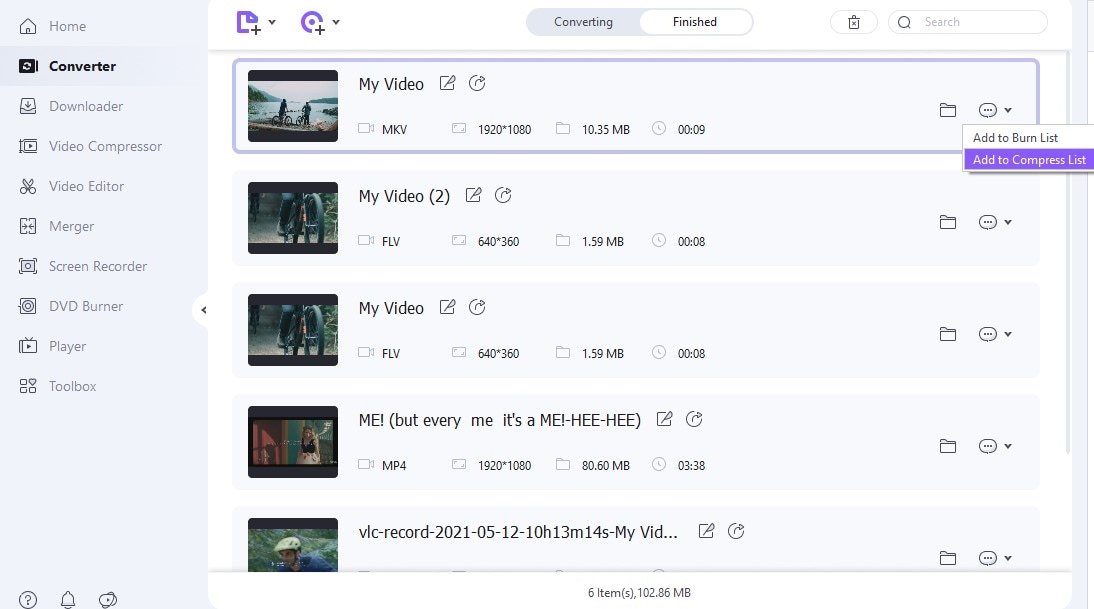Open the folder for the vlc-record video
Viewport: 1094px width, 609px height.
tap(947, 558)
